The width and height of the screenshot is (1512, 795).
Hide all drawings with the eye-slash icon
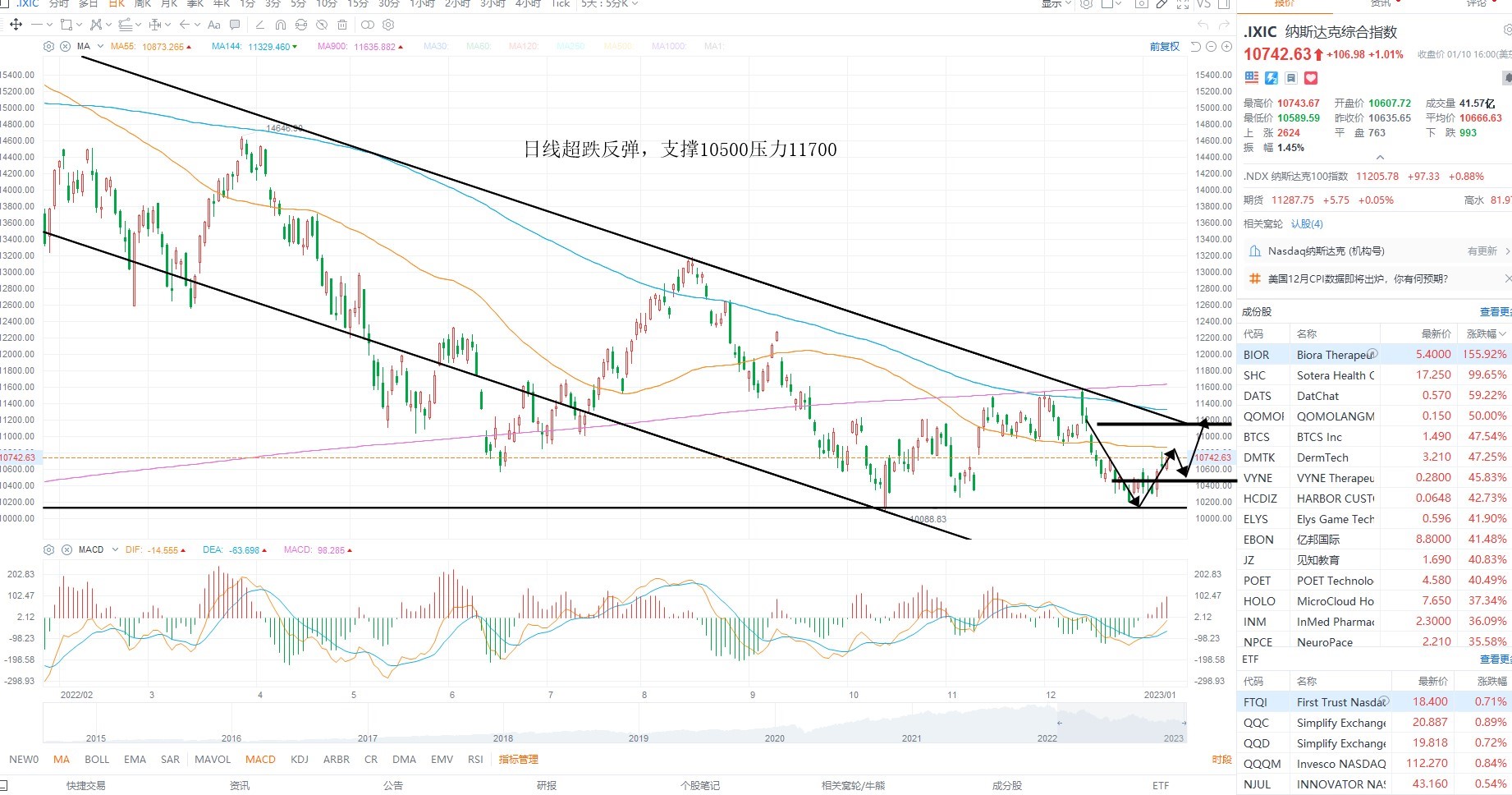322,25
